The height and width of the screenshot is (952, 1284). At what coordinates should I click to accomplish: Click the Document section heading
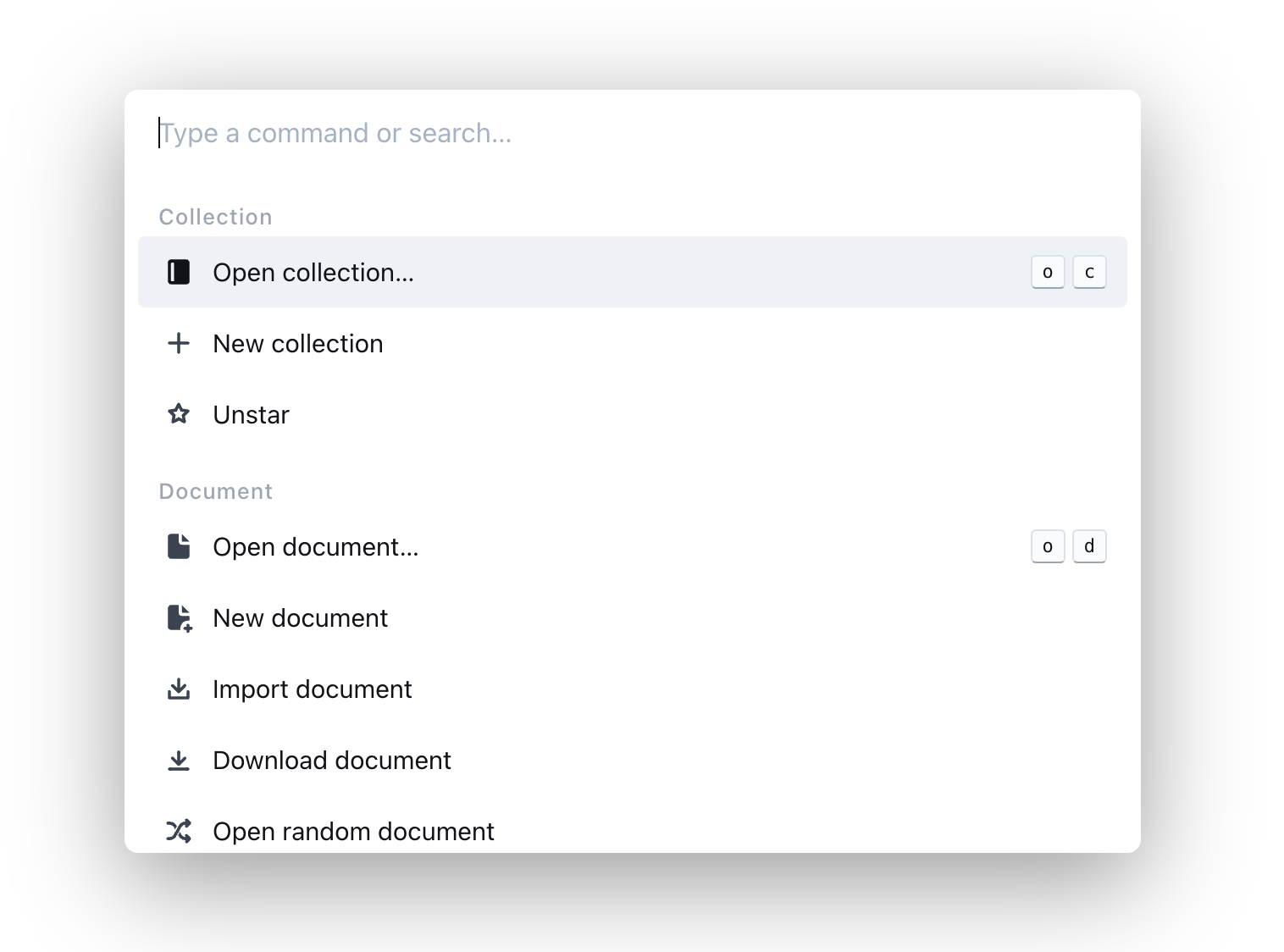(216, 491)
